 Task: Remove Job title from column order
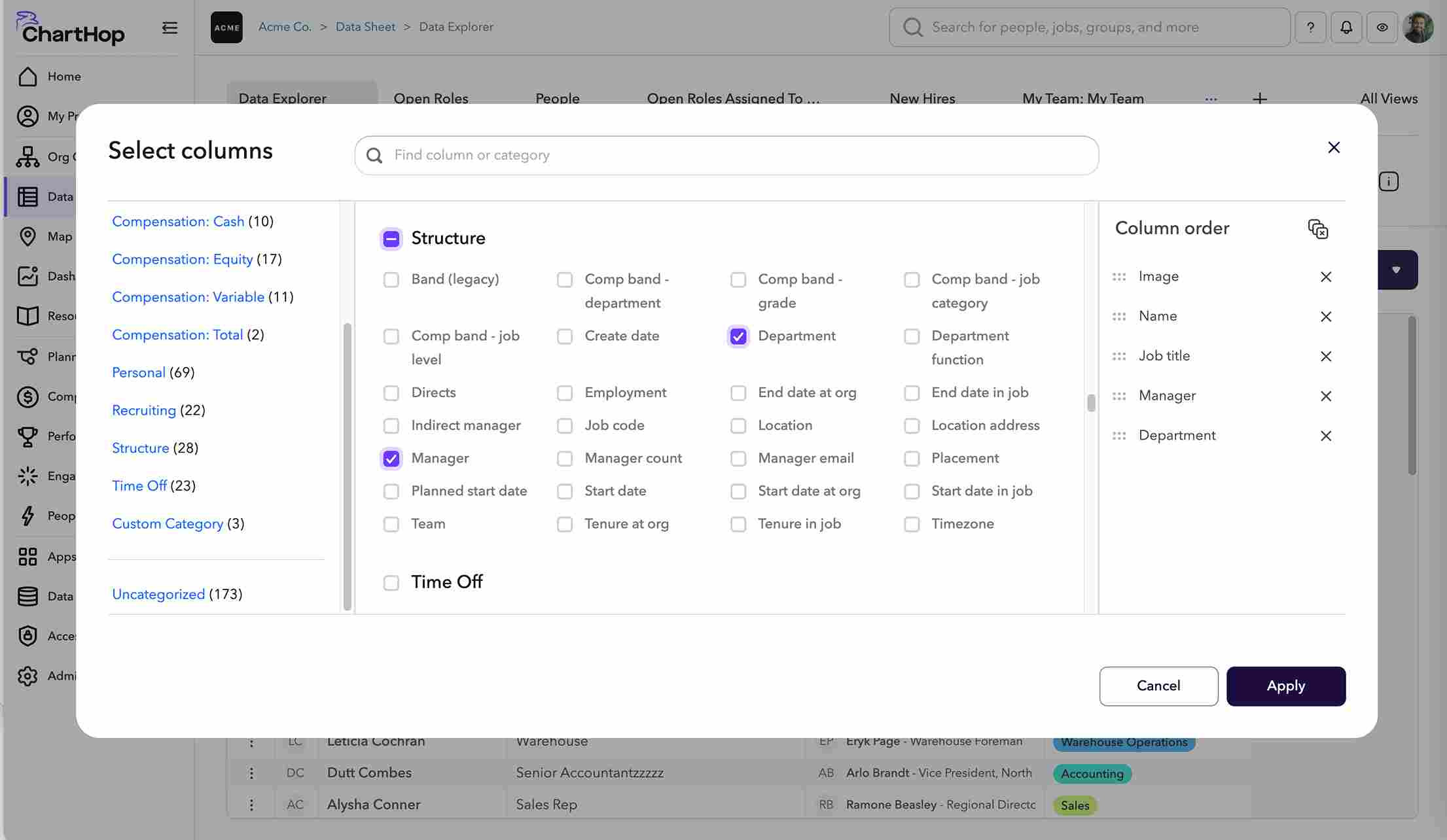pos(1326,357)
